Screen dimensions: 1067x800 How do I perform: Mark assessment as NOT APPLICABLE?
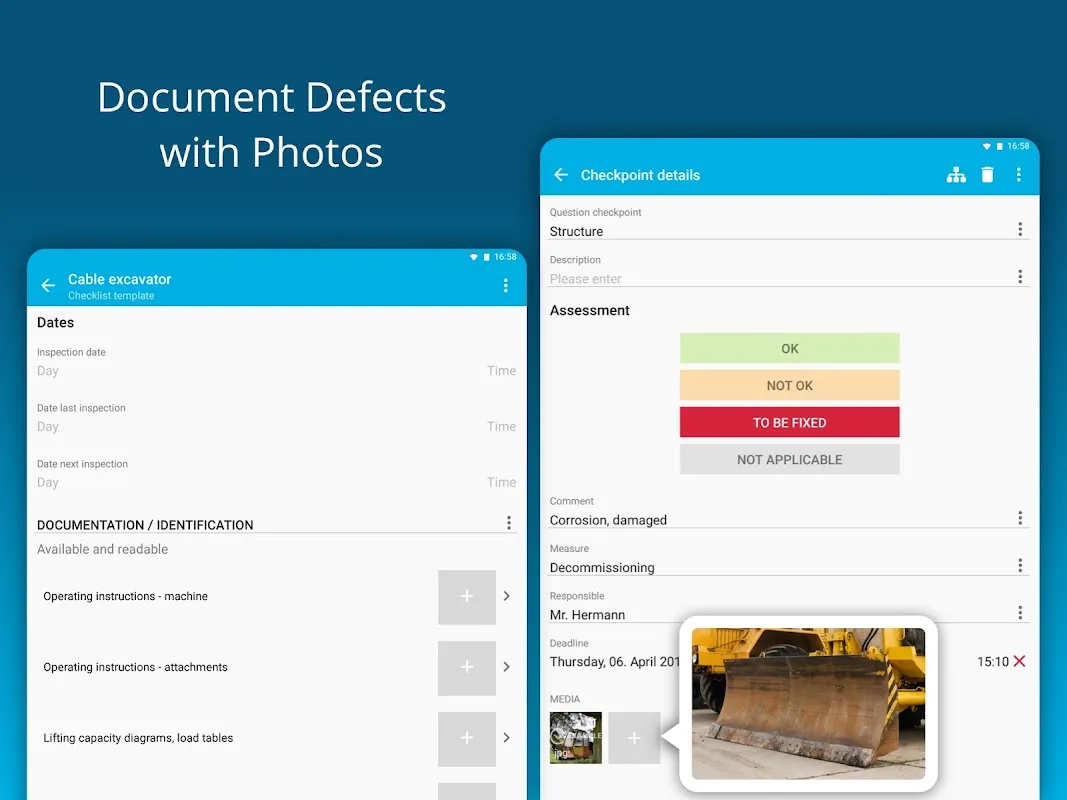coord(789,459)
